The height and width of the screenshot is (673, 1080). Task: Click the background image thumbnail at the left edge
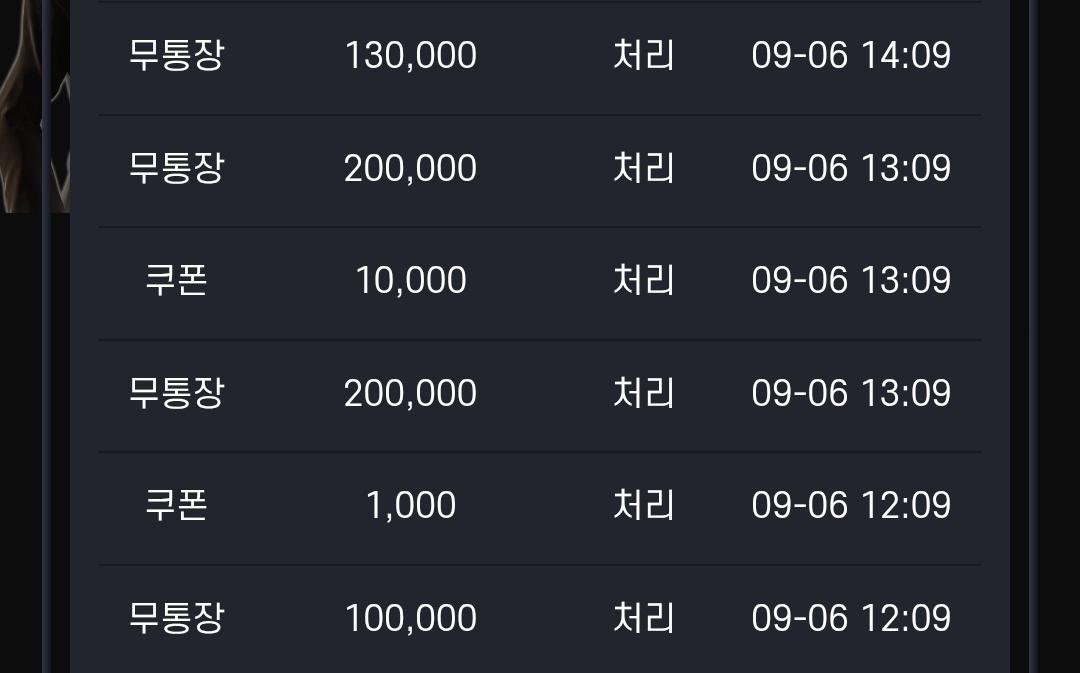34,107
